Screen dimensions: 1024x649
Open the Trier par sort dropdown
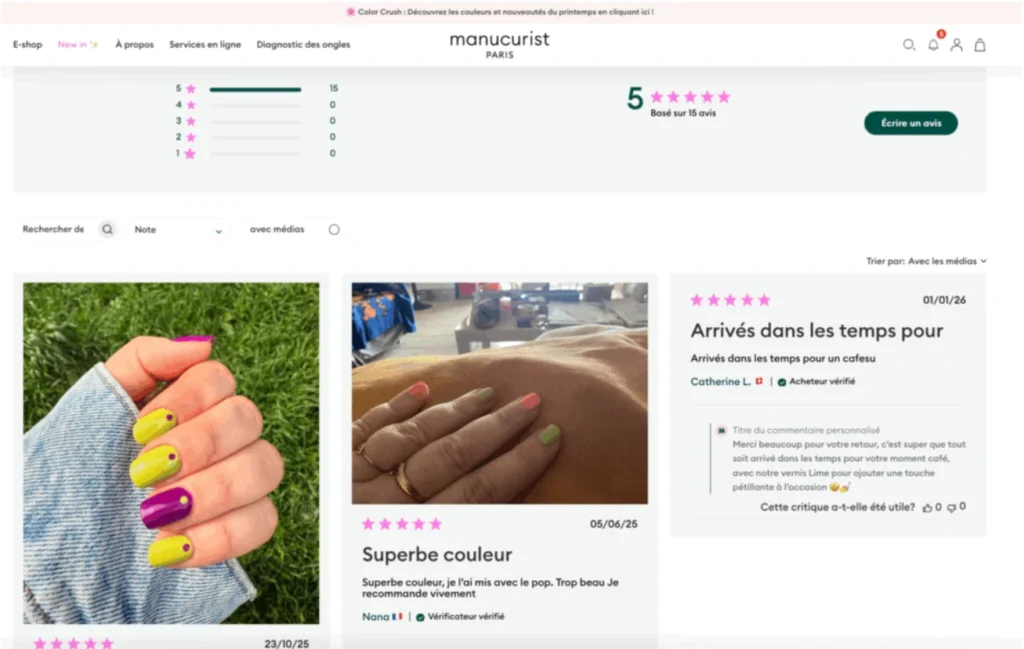[x=926, y=261]
